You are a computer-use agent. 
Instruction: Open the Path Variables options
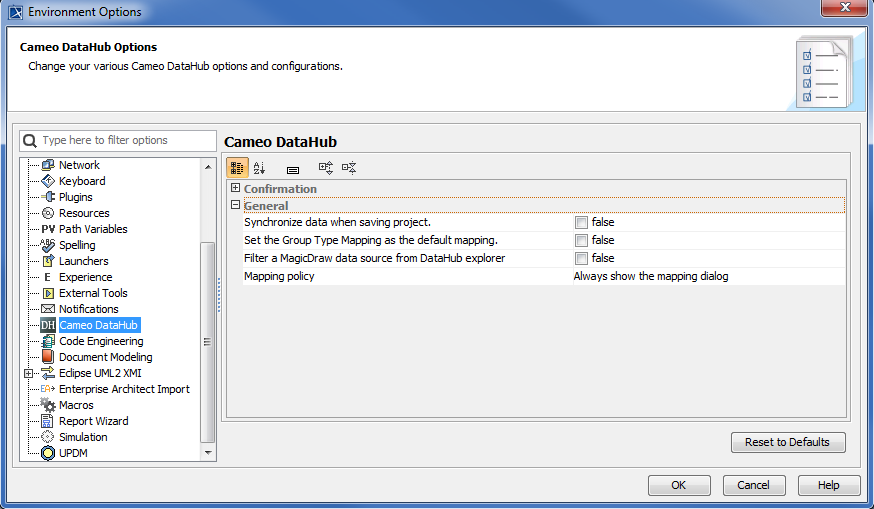[x=93, y=229]
